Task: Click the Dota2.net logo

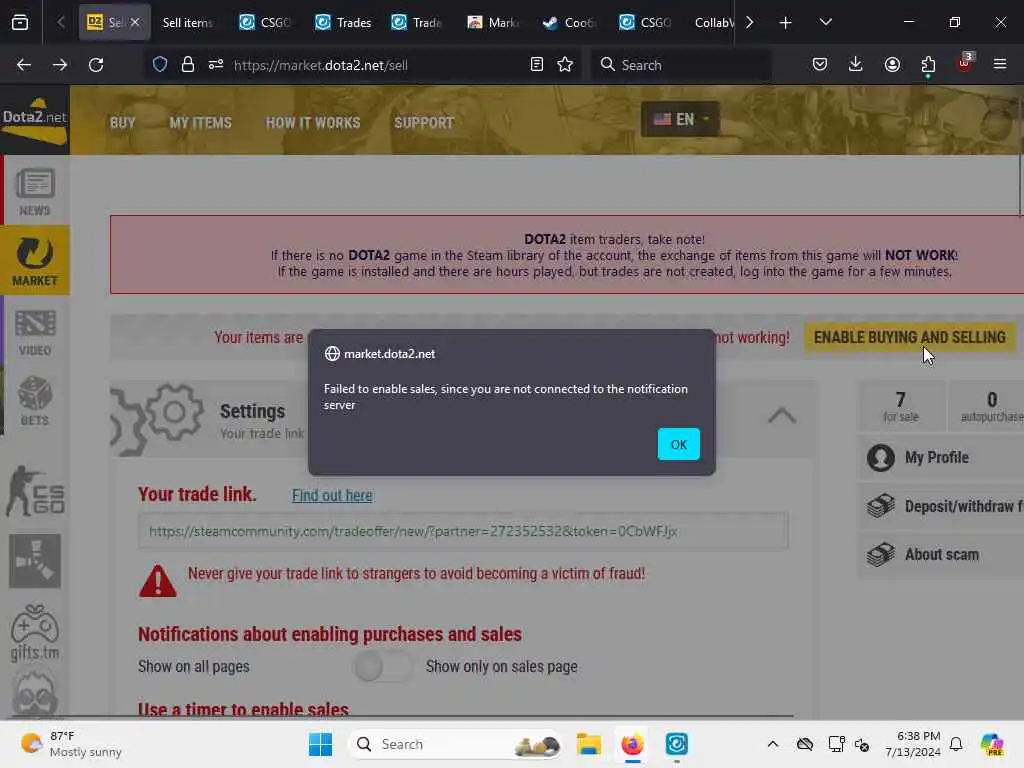Action: pos(35,120)
